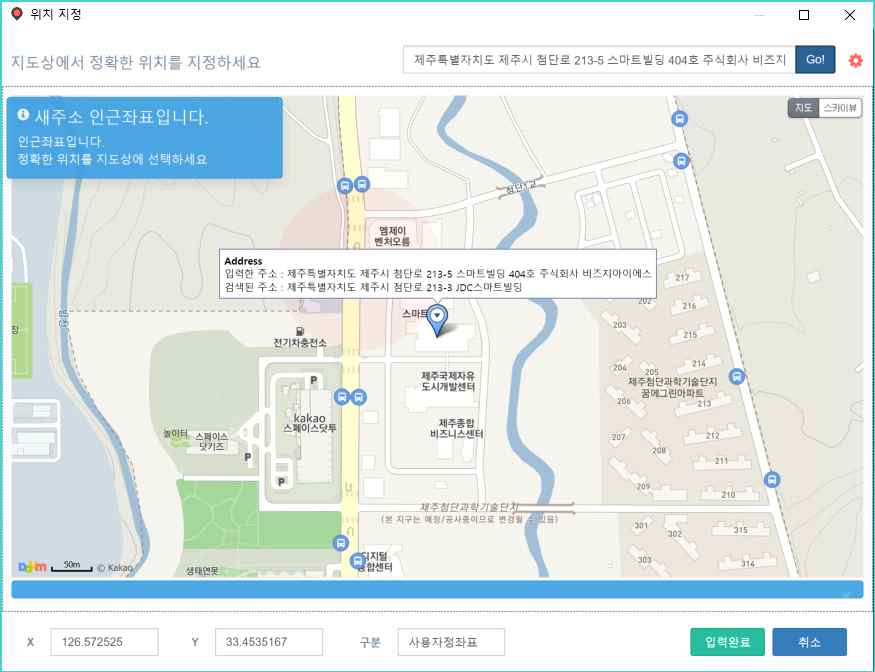
Task: Click the bus stop icon near 디지털융합센터
Action: 357,560
